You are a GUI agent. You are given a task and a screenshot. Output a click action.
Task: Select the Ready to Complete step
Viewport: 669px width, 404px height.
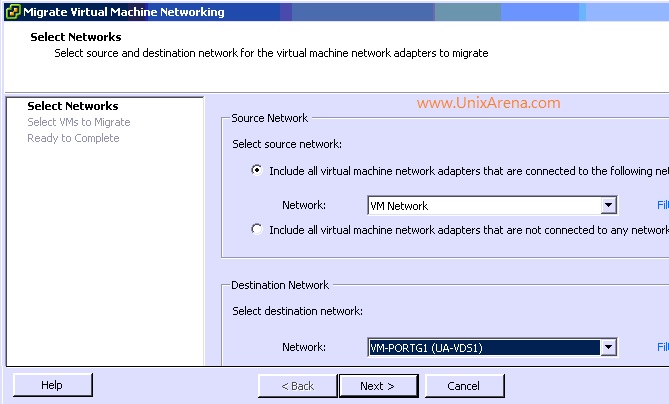coord(73,138)
